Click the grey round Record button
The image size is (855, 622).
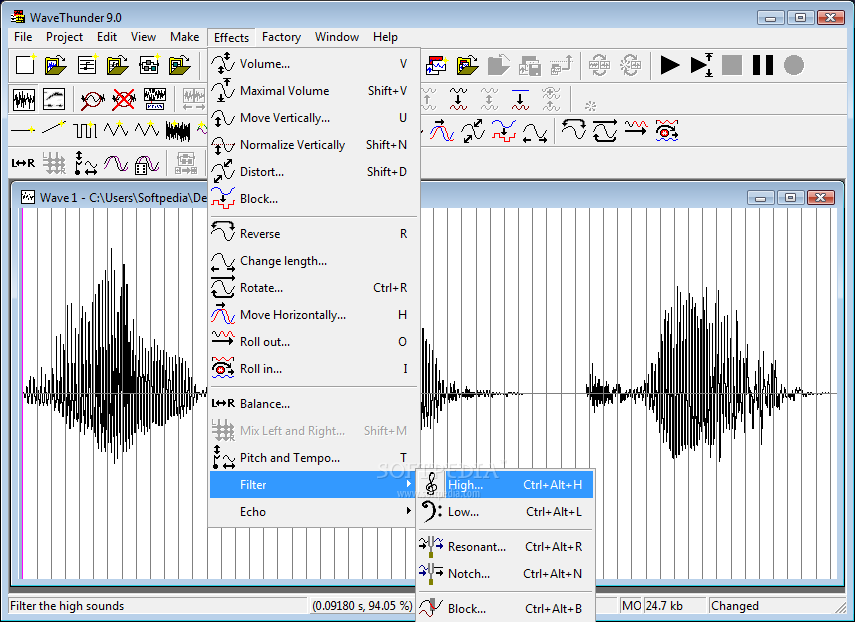click(x=794, y=65)
